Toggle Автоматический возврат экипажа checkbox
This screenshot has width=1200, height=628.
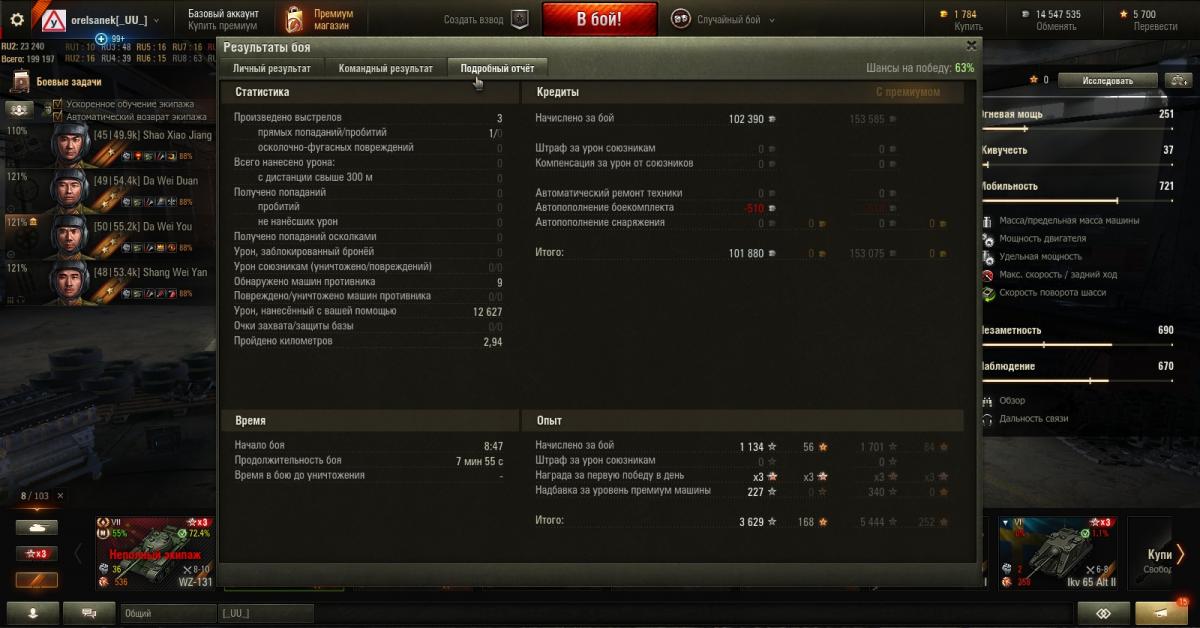point(57,117)
